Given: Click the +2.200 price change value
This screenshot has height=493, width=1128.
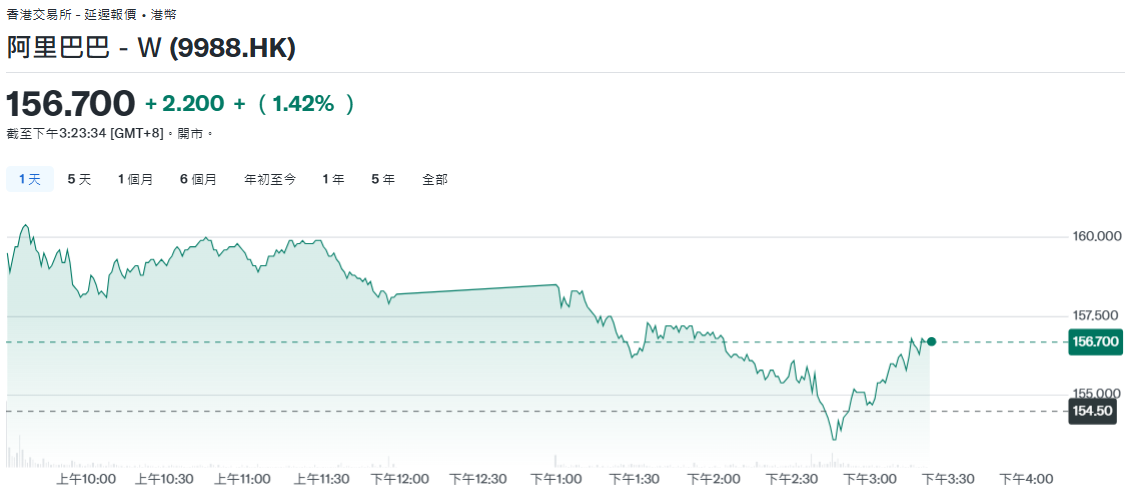Looking at the screenshot, I should coord(185,104).
